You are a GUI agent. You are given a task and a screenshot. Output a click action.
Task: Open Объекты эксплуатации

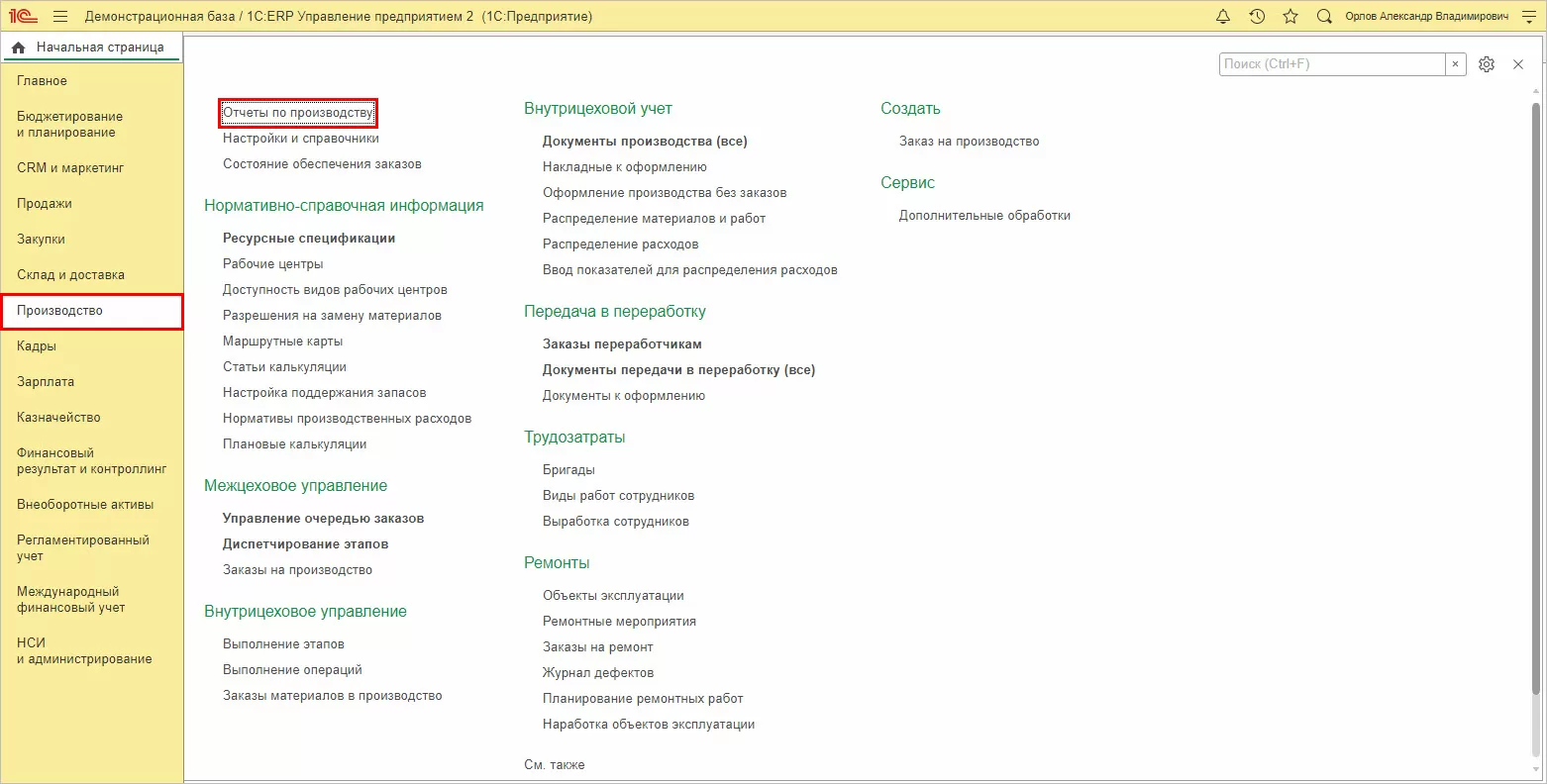[x=613, y=596]
